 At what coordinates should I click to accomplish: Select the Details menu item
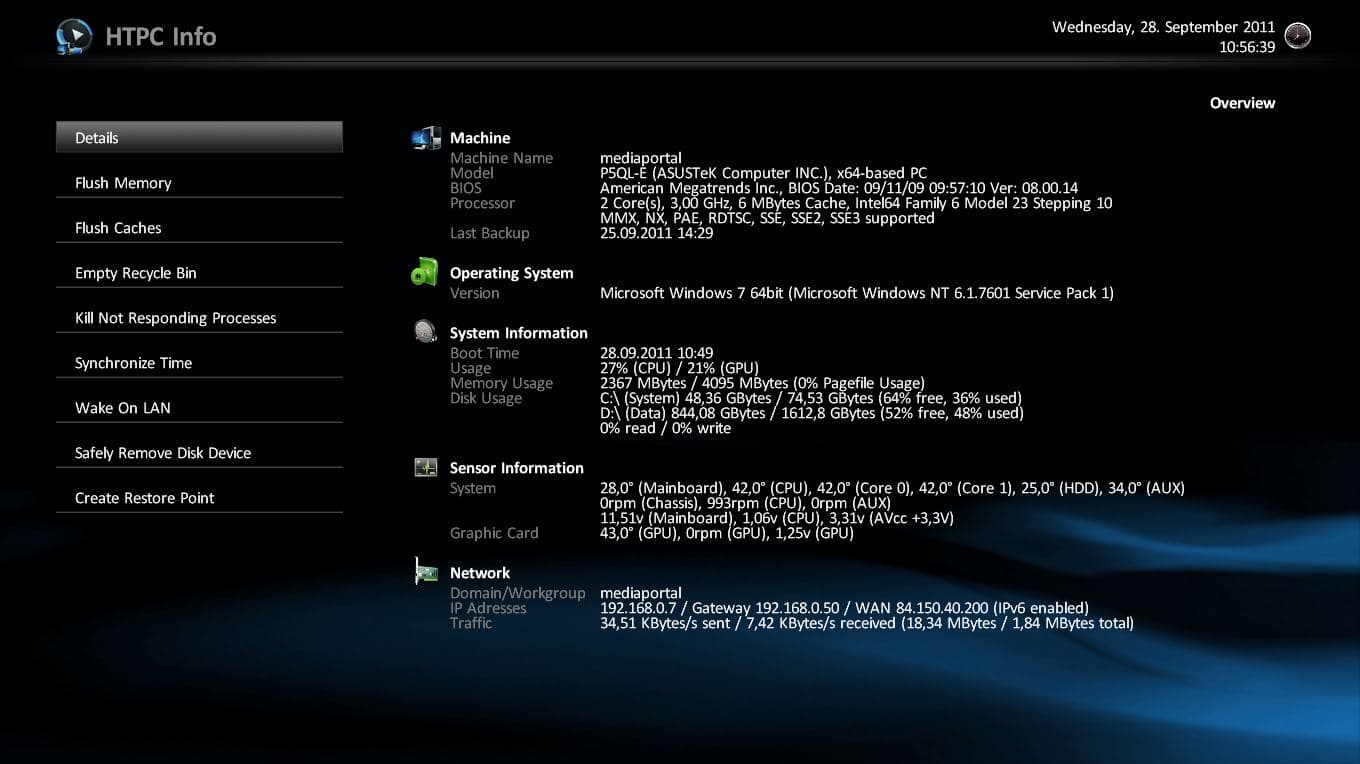point(199,138)
